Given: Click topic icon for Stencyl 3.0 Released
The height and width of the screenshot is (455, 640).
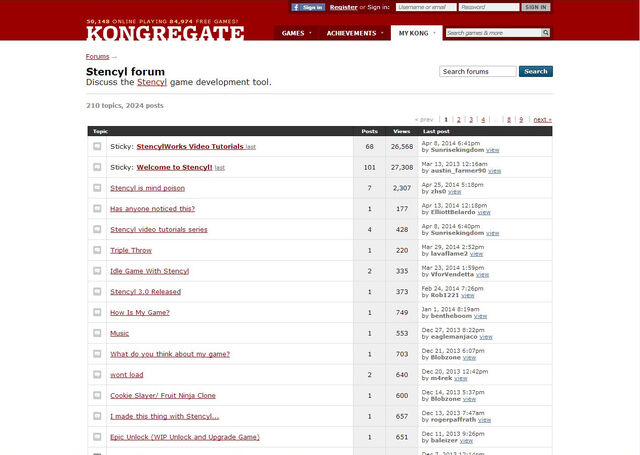Looking at the screenshot, I should click(97, 291).
